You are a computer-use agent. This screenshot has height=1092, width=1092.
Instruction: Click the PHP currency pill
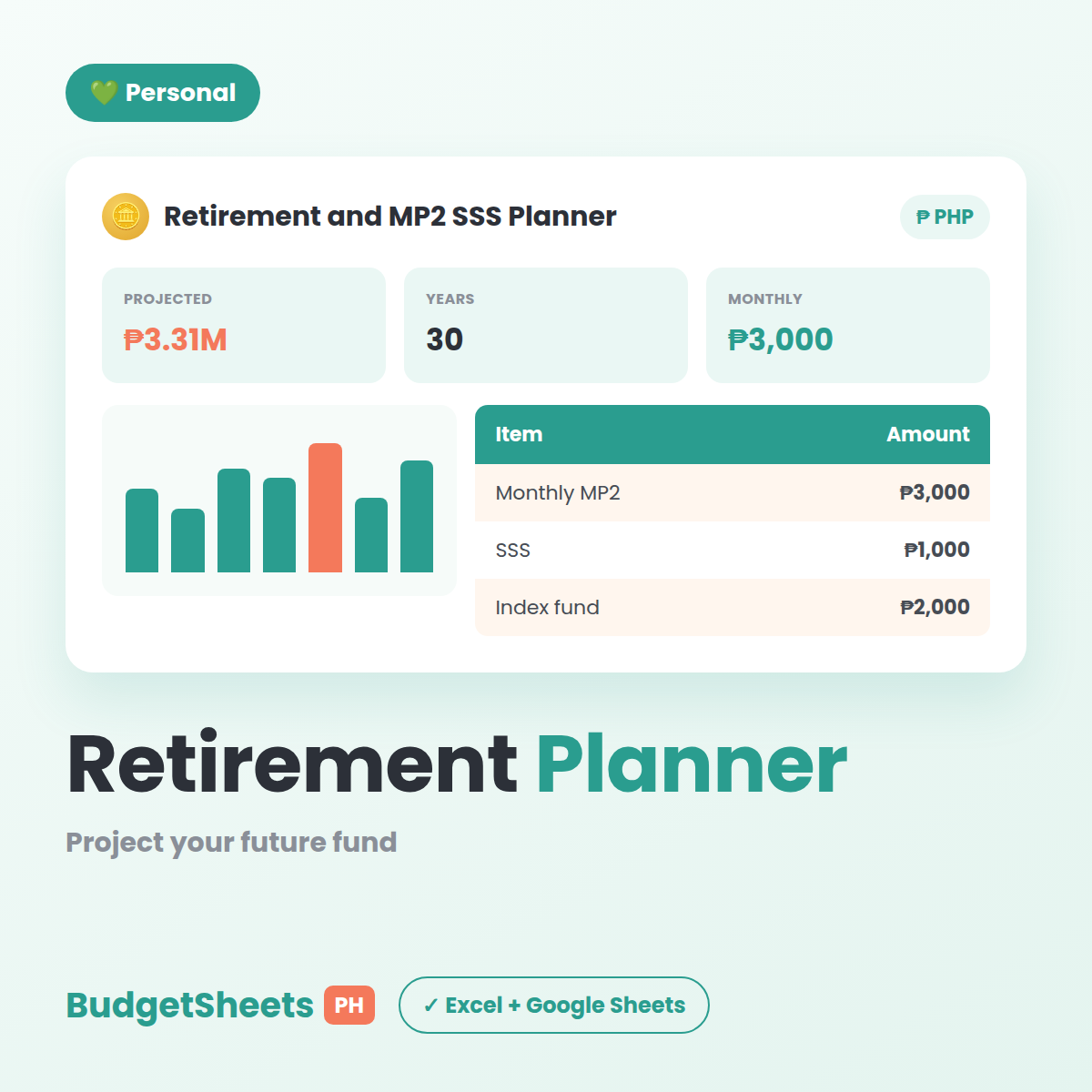pos(945,217)
